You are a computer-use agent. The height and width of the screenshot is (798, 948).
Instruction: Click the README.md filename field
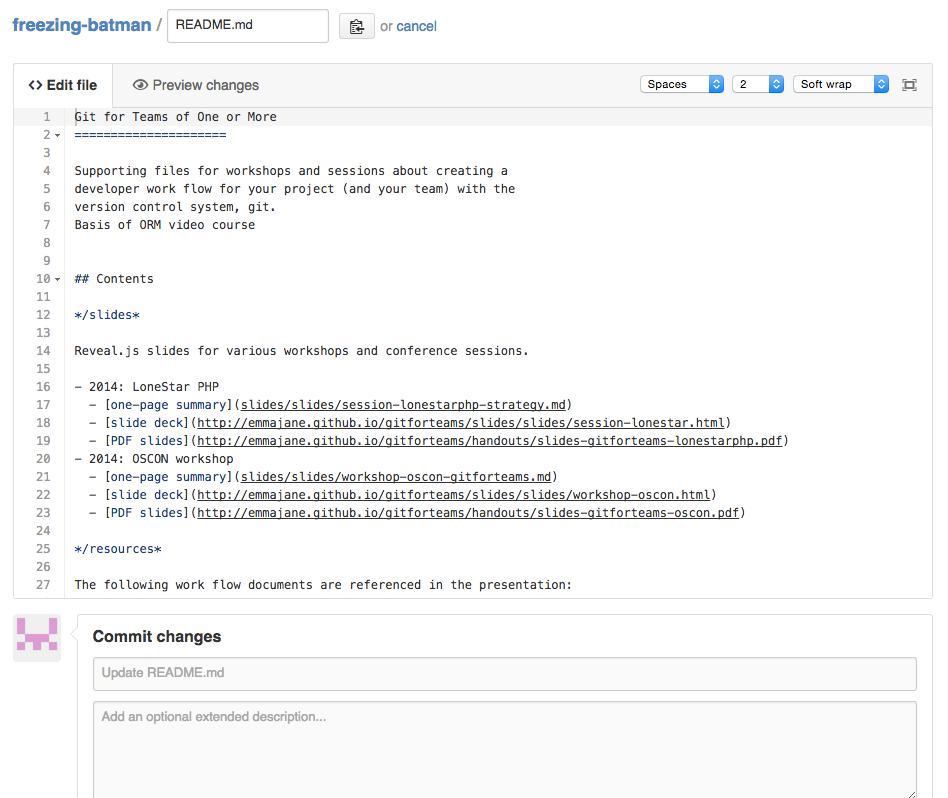point(247,25)
